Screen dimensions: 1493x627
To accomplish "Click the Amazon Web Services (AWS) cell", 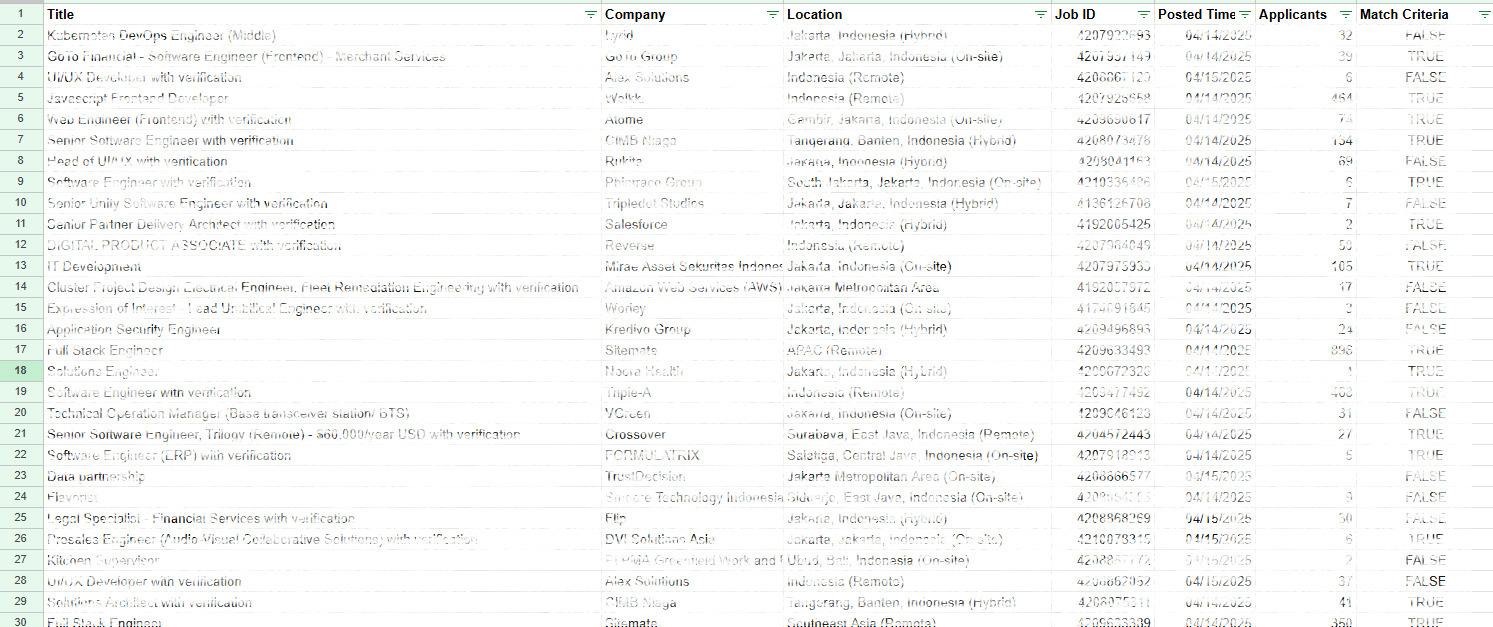I will click(692, 287).
